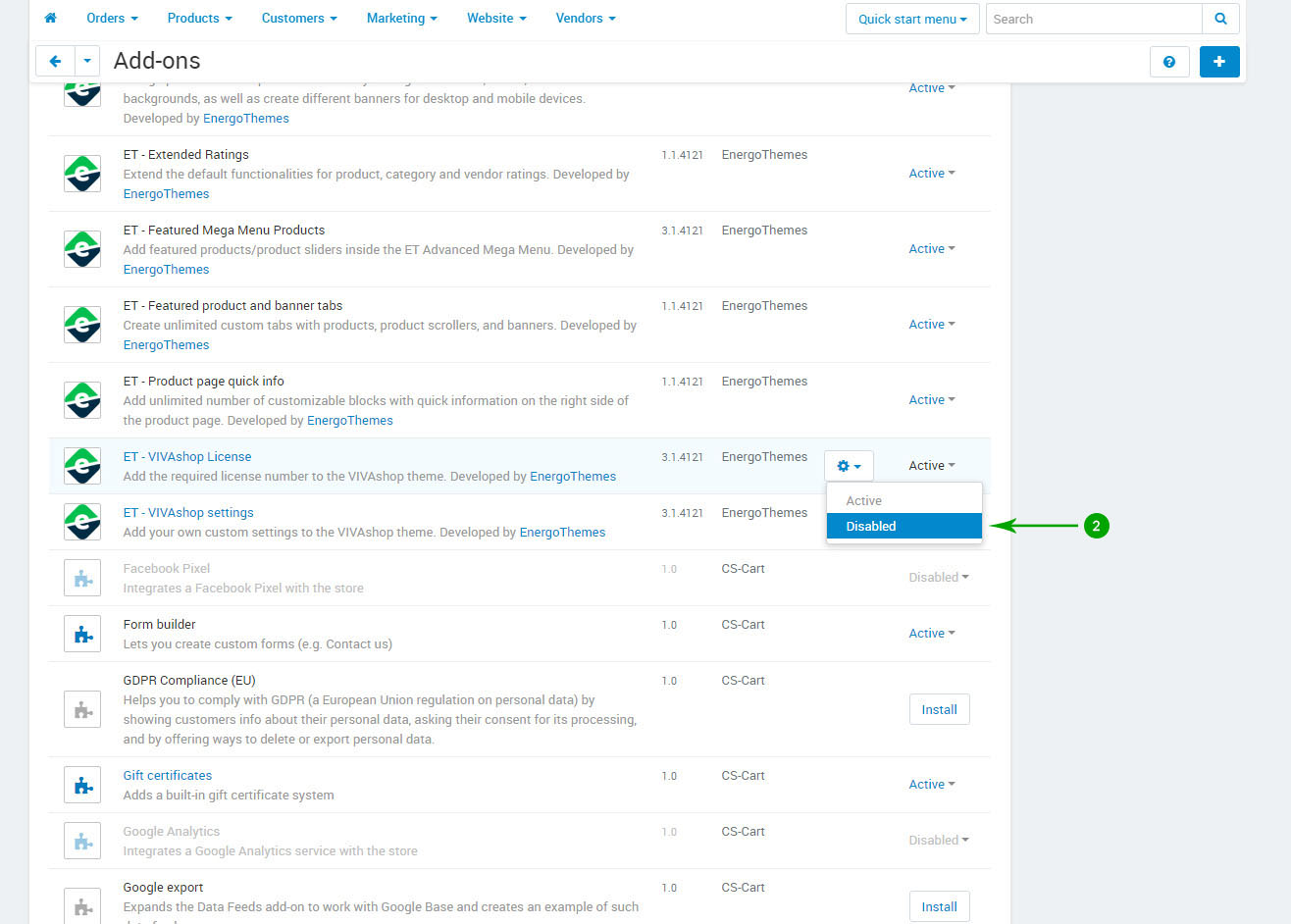
Task: Go to the dashboard home icon
Action: click(51, 18)
